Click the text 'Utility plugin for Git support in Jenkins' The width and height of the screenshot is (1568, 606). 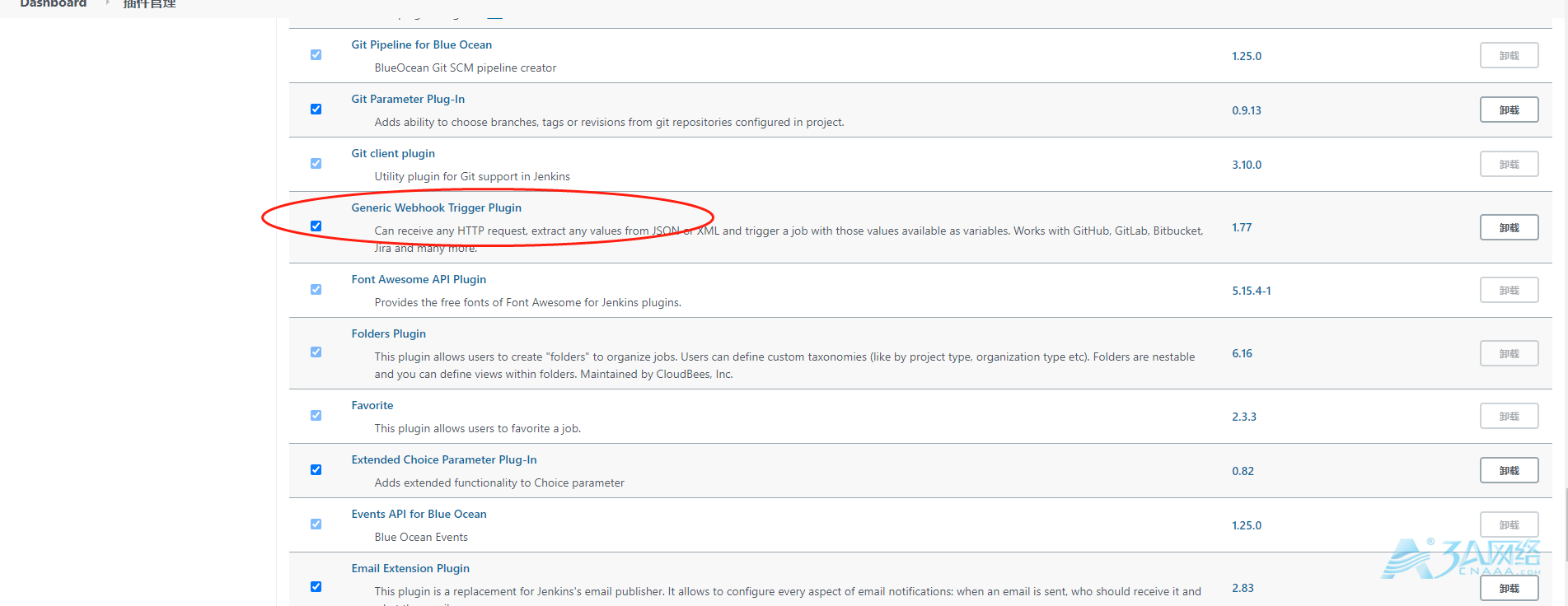pos(472,176)
